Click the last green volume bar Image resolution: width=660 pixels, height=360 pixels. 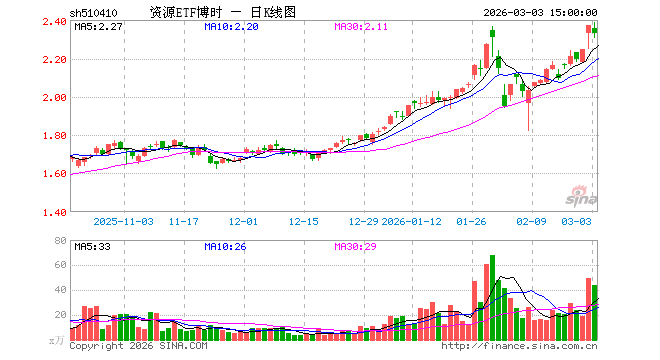(595, 312)
